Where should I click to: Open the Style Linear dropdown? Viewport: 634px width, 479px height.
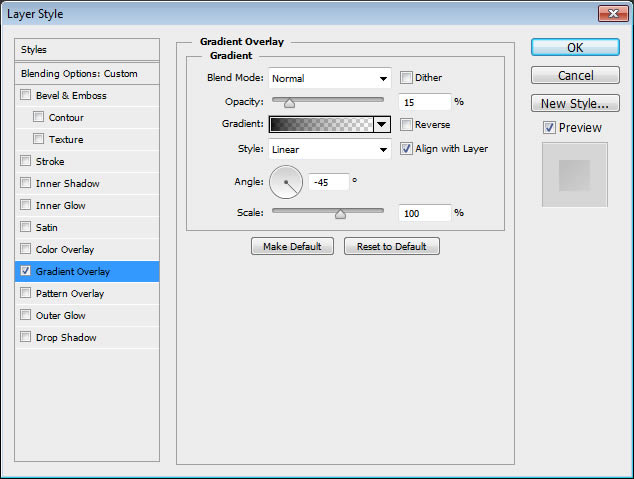pyautogui.click(x=329, y=149)
